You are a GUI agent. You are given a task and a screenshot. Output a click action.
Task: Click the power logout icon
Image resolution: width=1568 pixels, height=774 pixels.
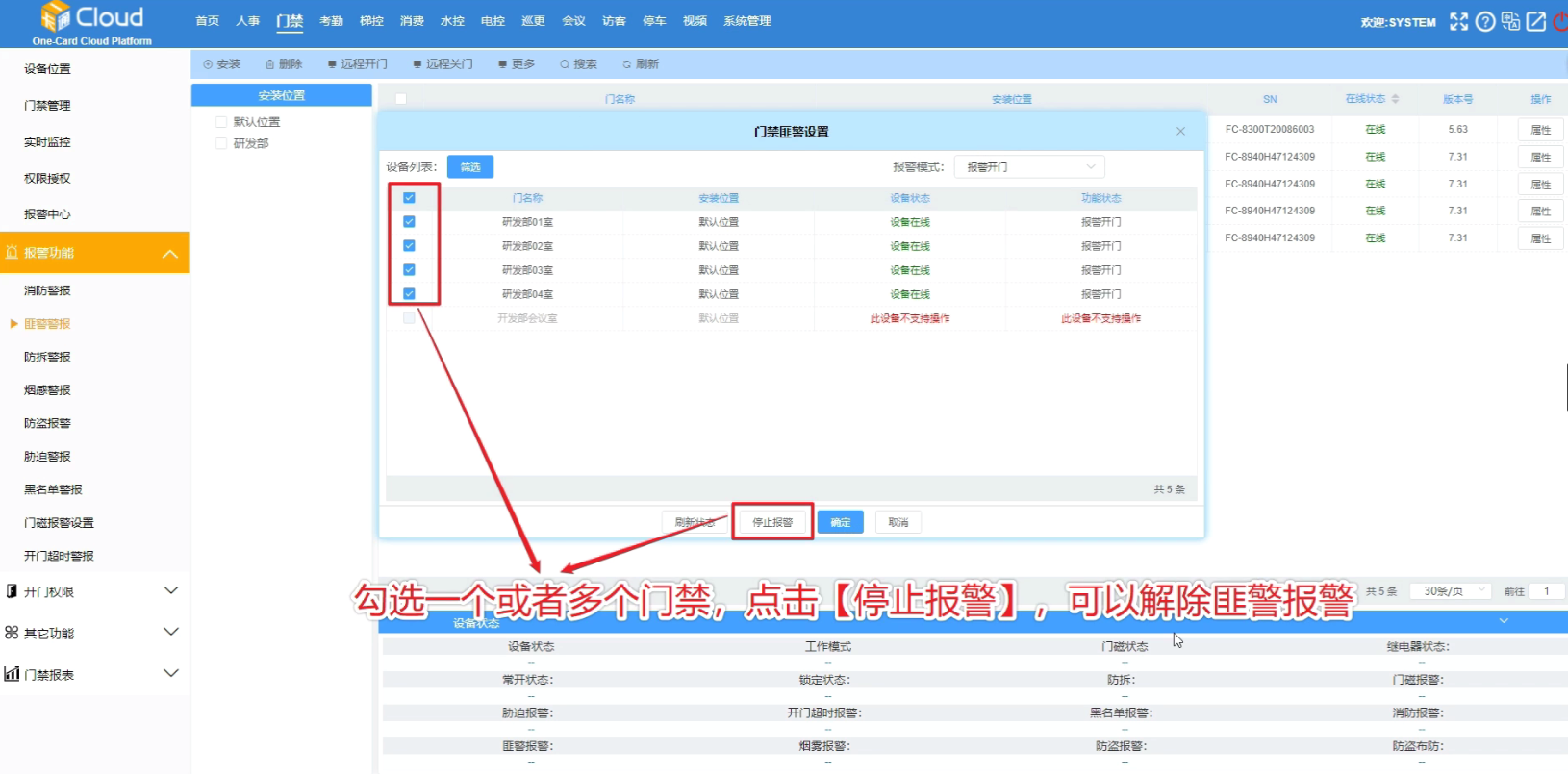[x=1560, y=21]
